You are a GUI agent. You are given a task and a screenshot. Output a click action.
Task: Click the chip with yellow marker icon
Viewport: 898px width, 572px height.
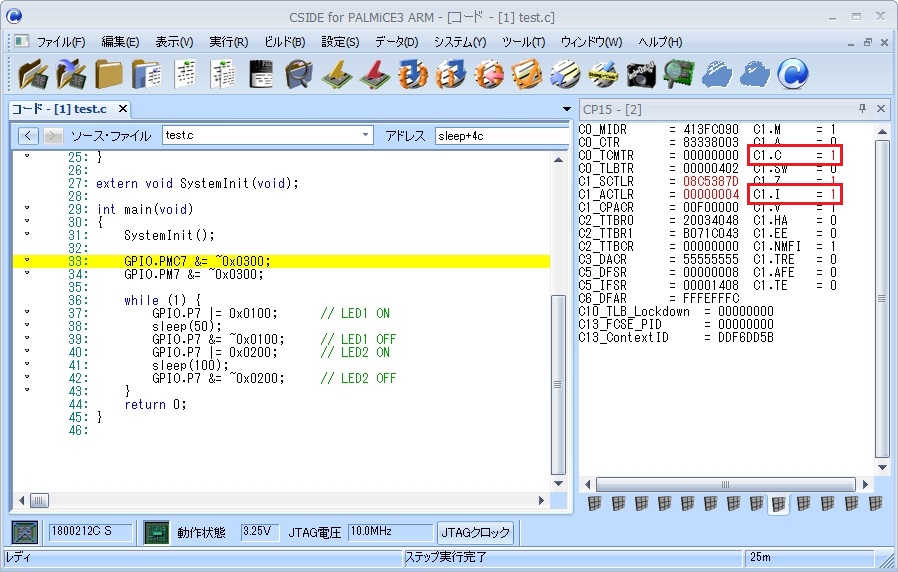pyautogui.click(x=337, y=74)
